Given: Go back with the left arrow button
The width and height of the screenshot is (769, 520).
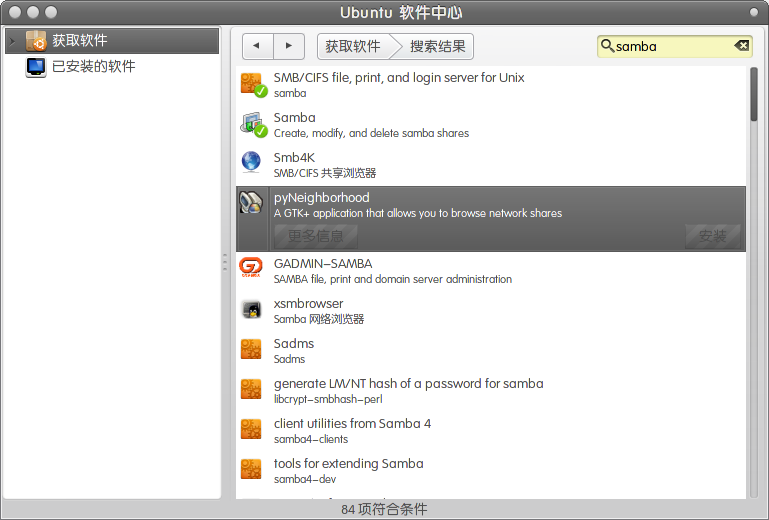Looking at the screenshot, I should 257,46.
